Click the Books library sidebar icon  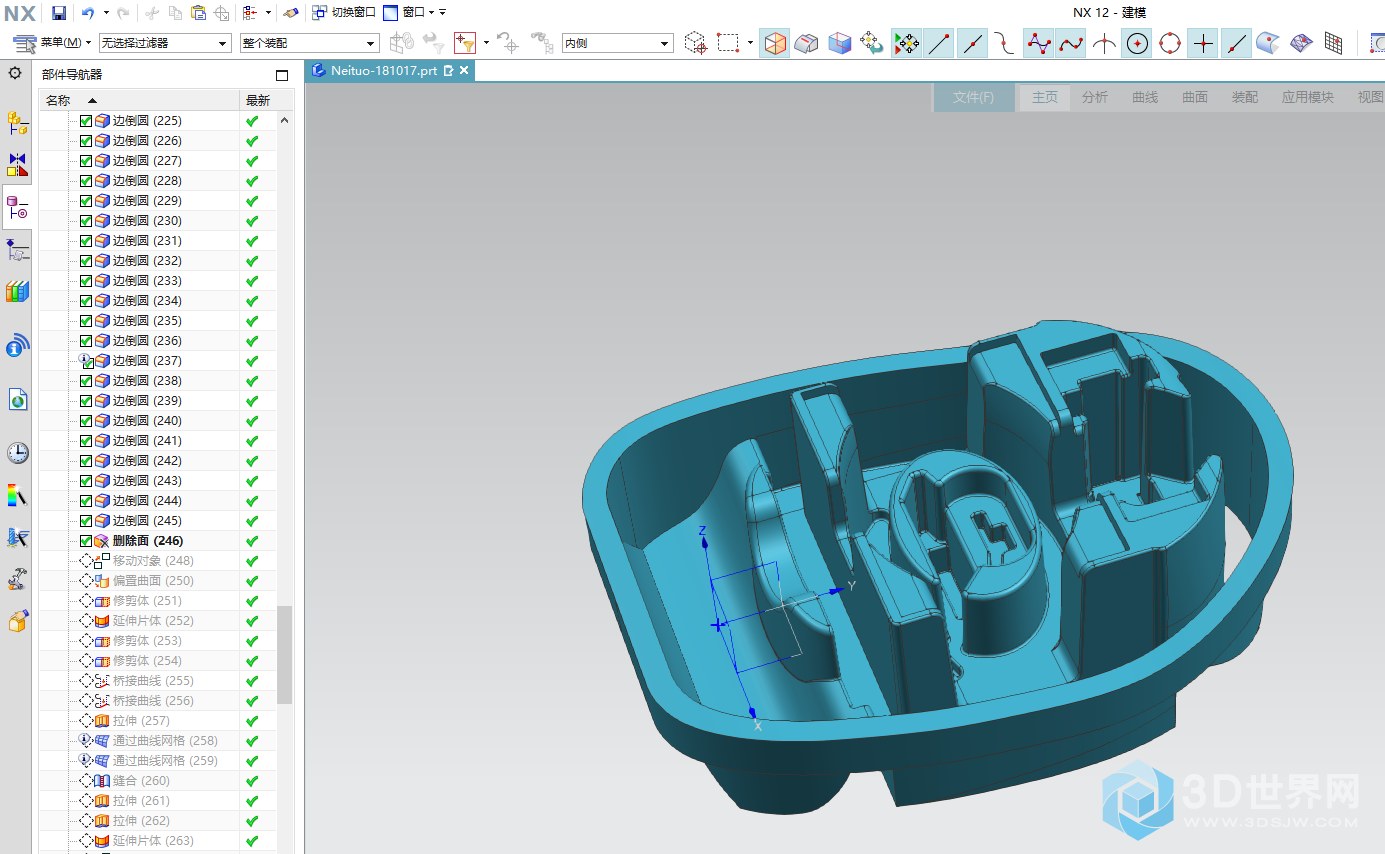17,292
